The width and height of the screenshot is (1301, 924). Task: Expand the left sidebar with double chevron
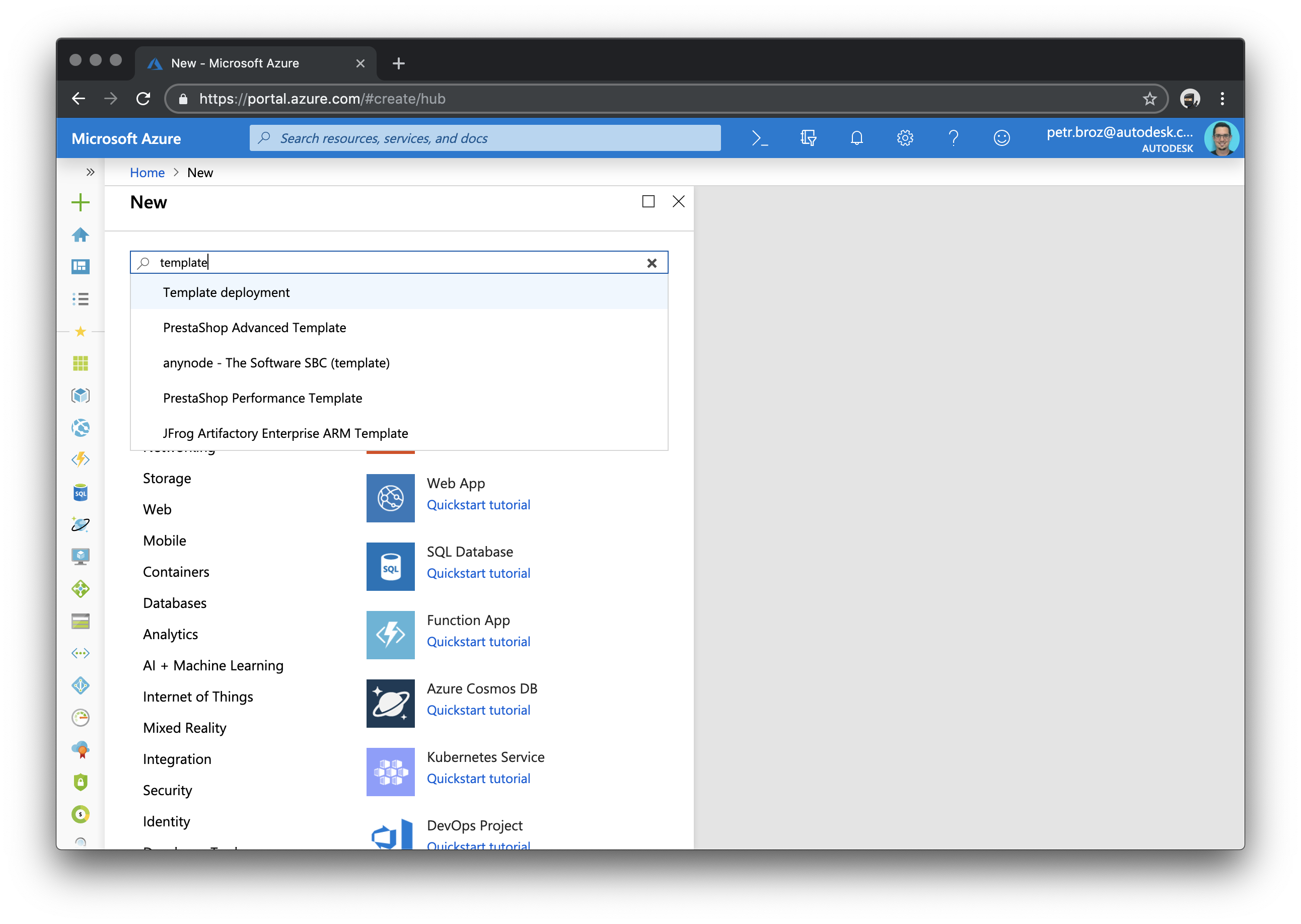click(90, 172)
